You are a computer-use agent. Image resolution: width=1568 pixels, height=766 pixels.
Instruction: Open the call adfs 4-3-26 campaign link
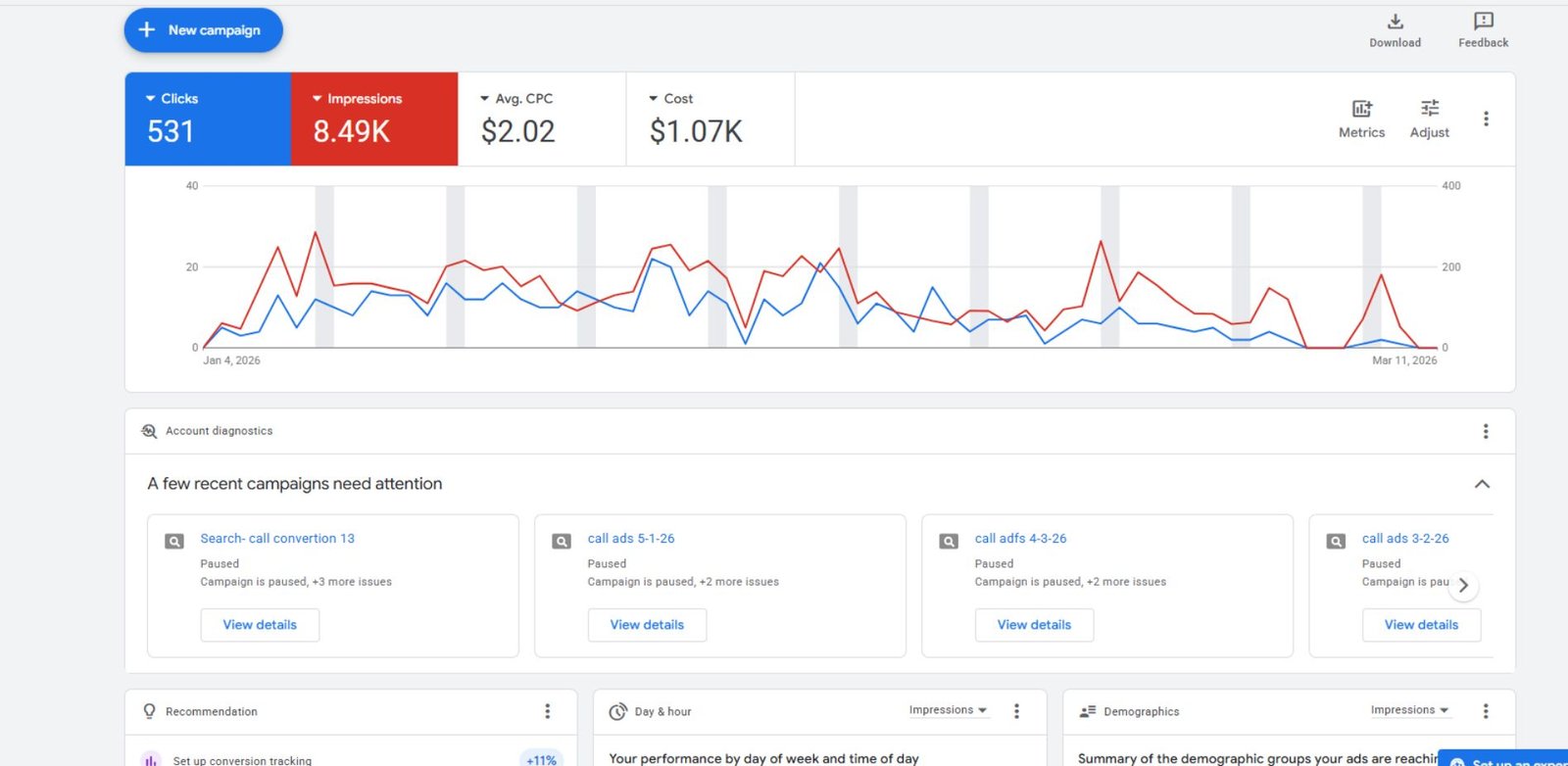pyautogui.click(x=1020, y=539)
